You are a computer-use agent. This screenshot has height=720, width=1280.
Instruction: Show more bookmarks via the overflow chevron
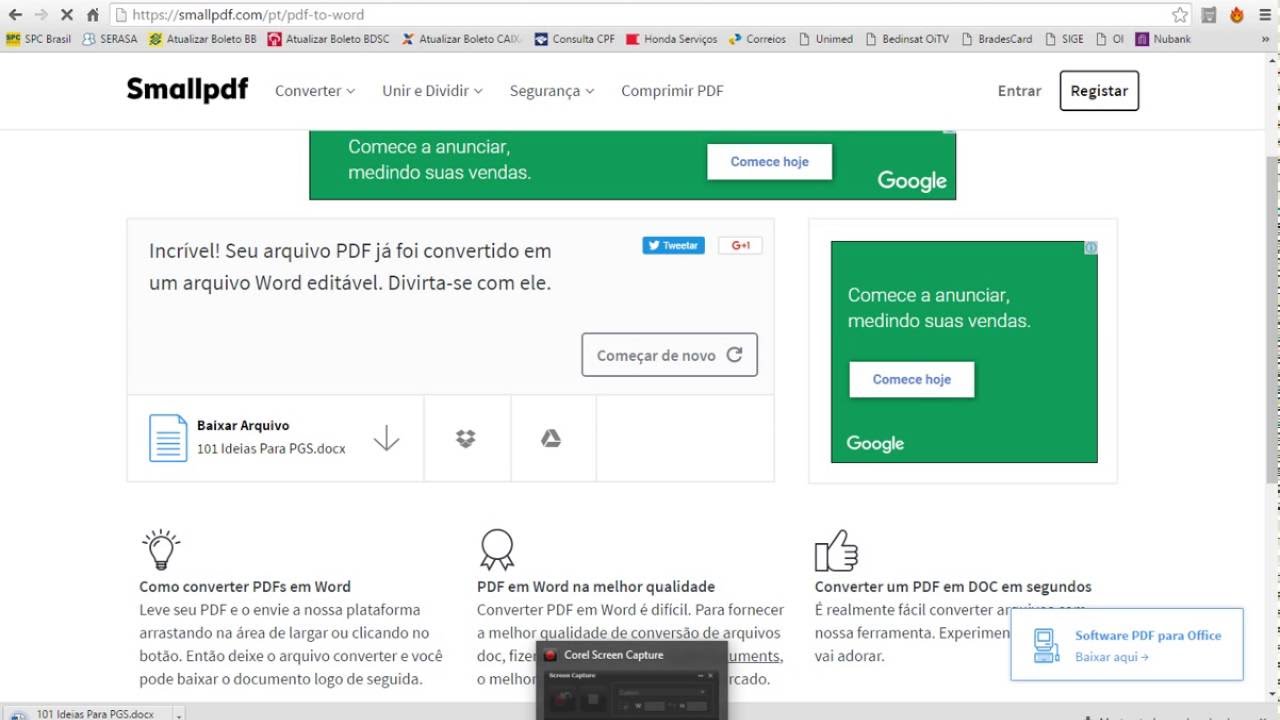(x=1264, y=39)
